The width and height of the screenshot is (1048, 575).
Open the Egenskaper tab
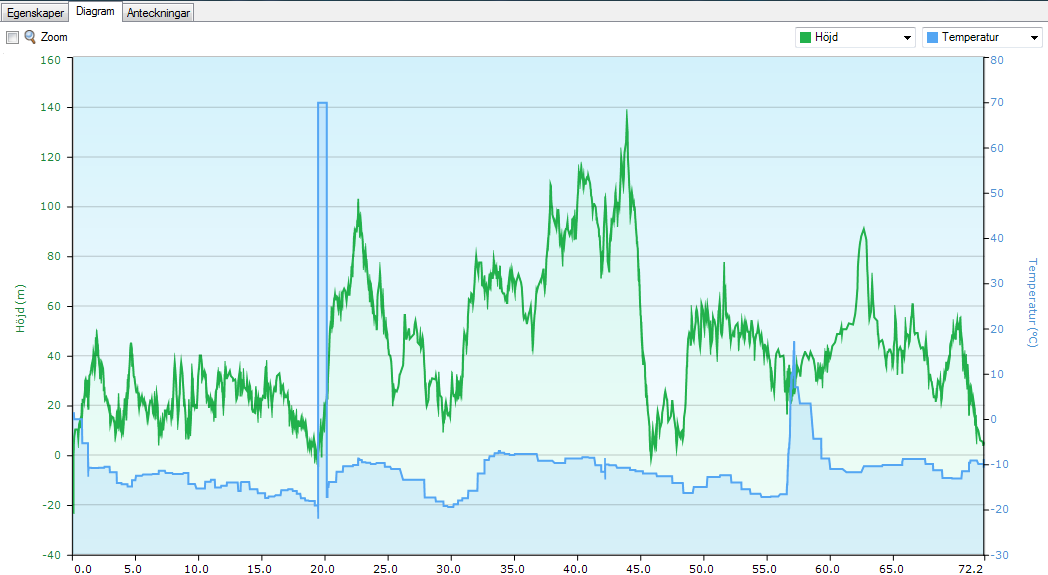click(x=35, y=13)
